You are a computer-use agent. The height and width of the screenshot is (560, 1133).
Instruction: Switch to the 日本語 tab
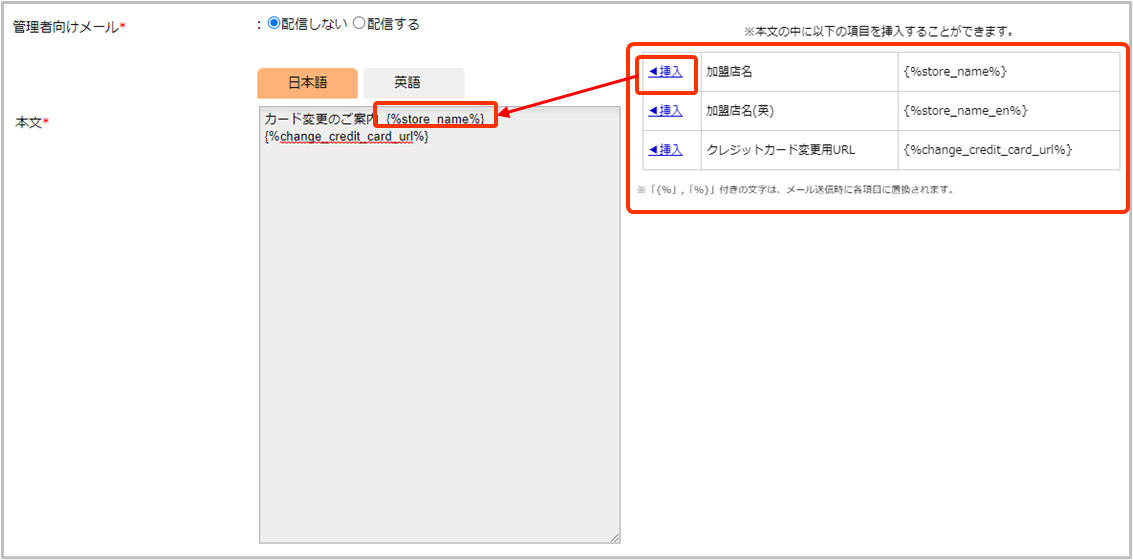[307, 83]
